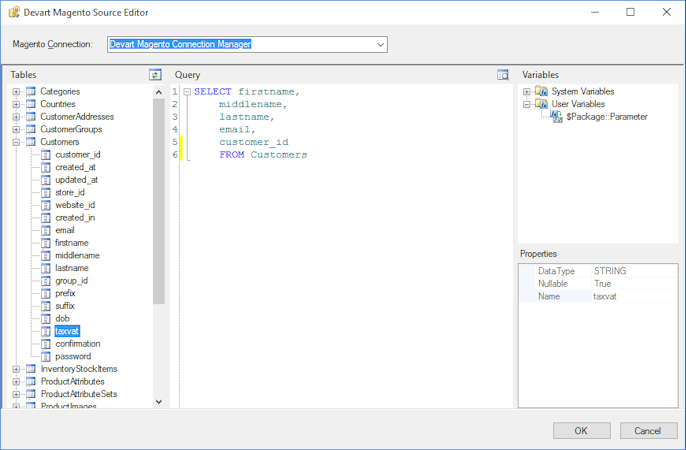Expand the Countries table node

pyautogui.click(x=17, y=105)
